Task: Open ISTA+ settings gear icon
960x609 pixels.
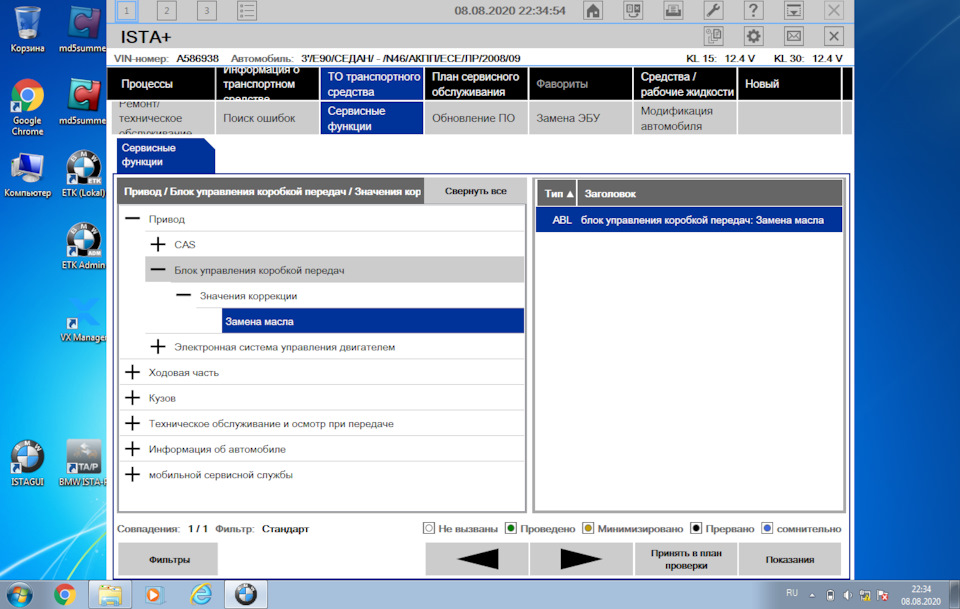Action: [x=754, y=36]
